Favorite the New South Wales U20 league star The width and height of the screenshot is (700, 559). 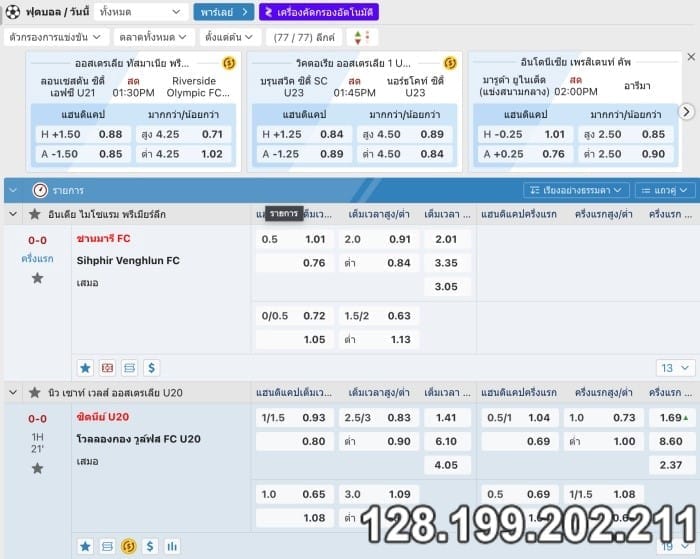pos(34,393)
